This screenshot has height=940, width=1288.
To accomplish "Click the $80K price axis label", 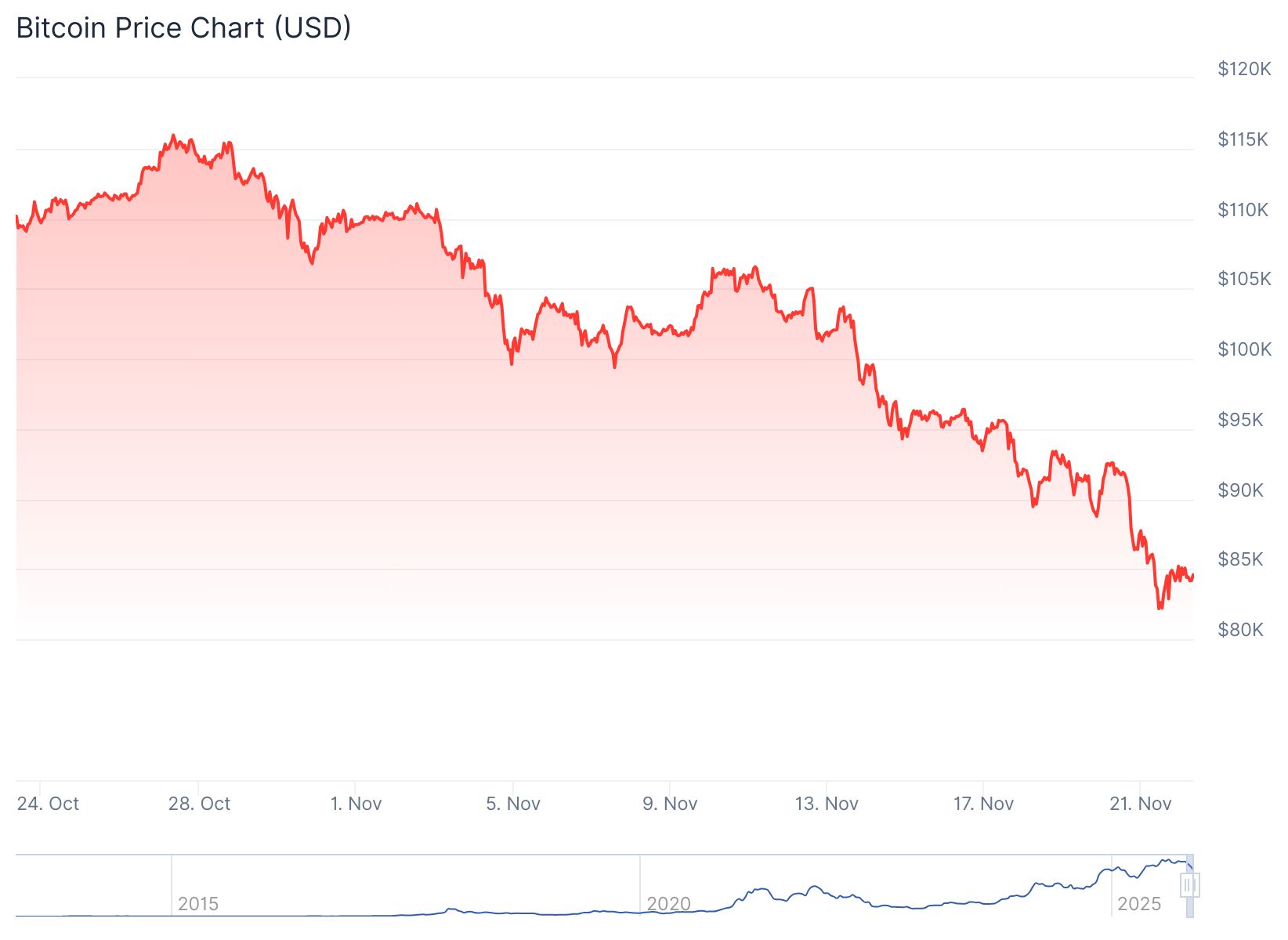I will tap(1240, 630).
